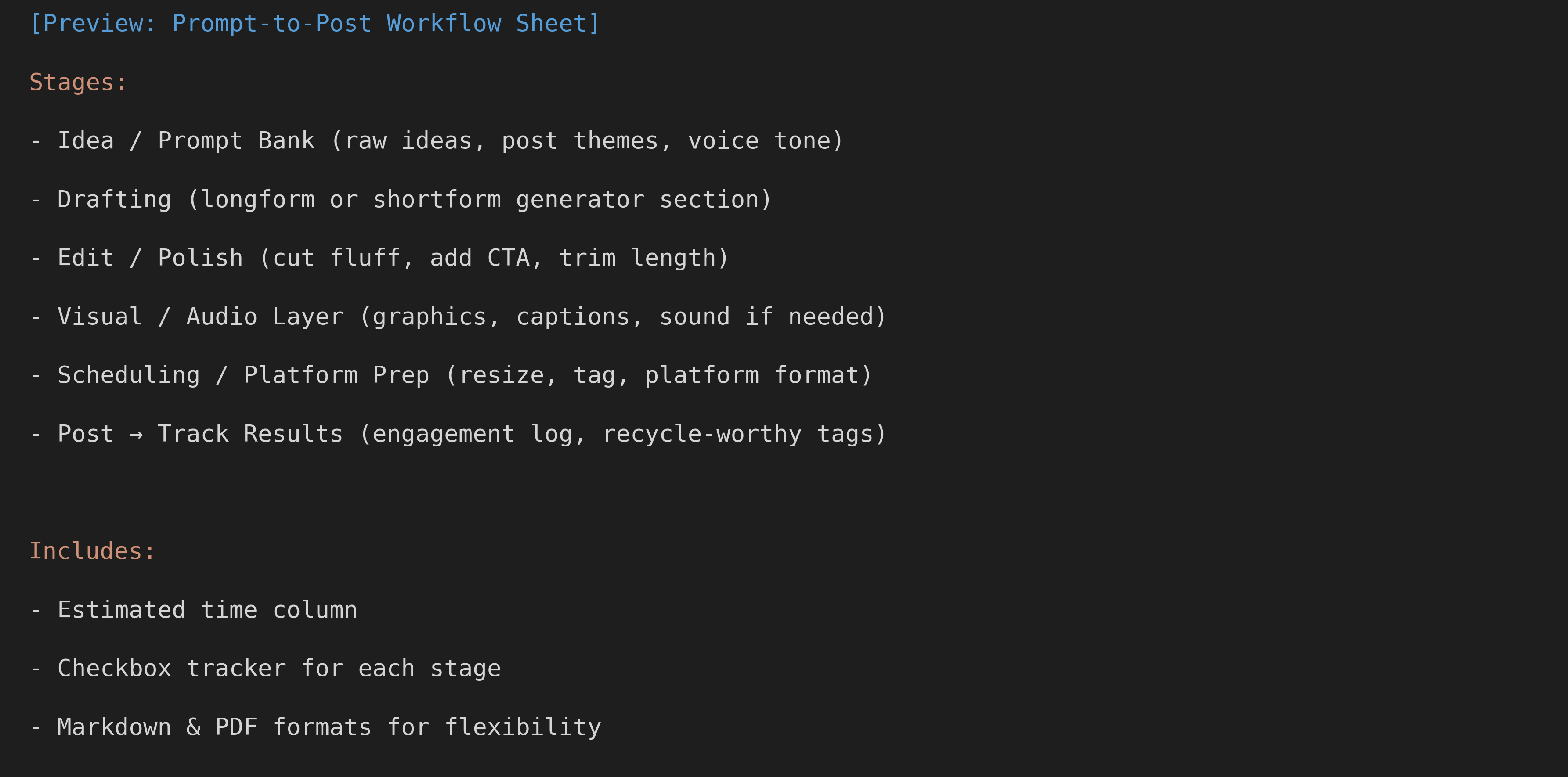Click the arrow symbol after Post
The width and height of the screenshot is (1568, 777).
click(136, 435)
